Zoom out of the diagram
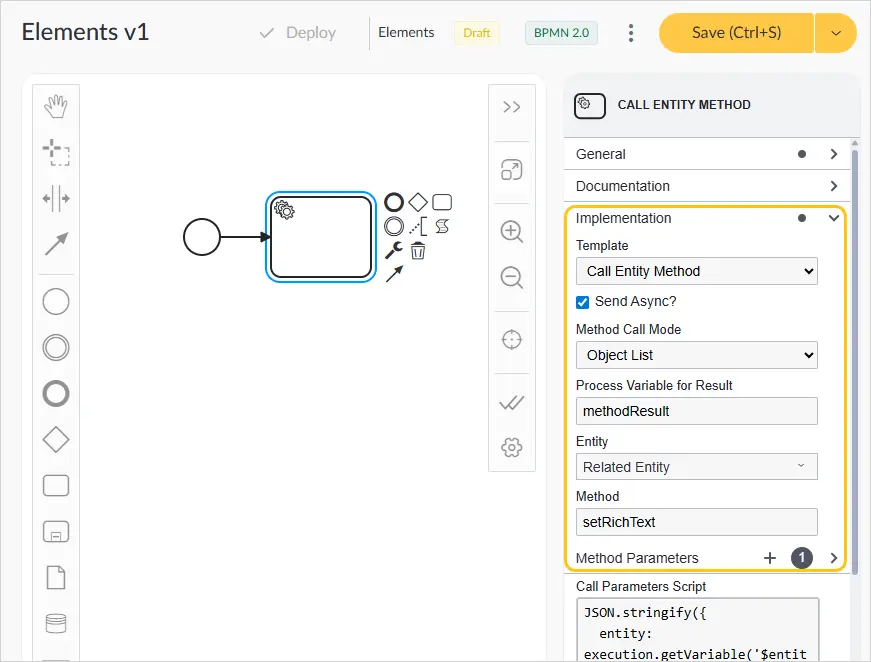871x662 pixels. click(512, 278)
